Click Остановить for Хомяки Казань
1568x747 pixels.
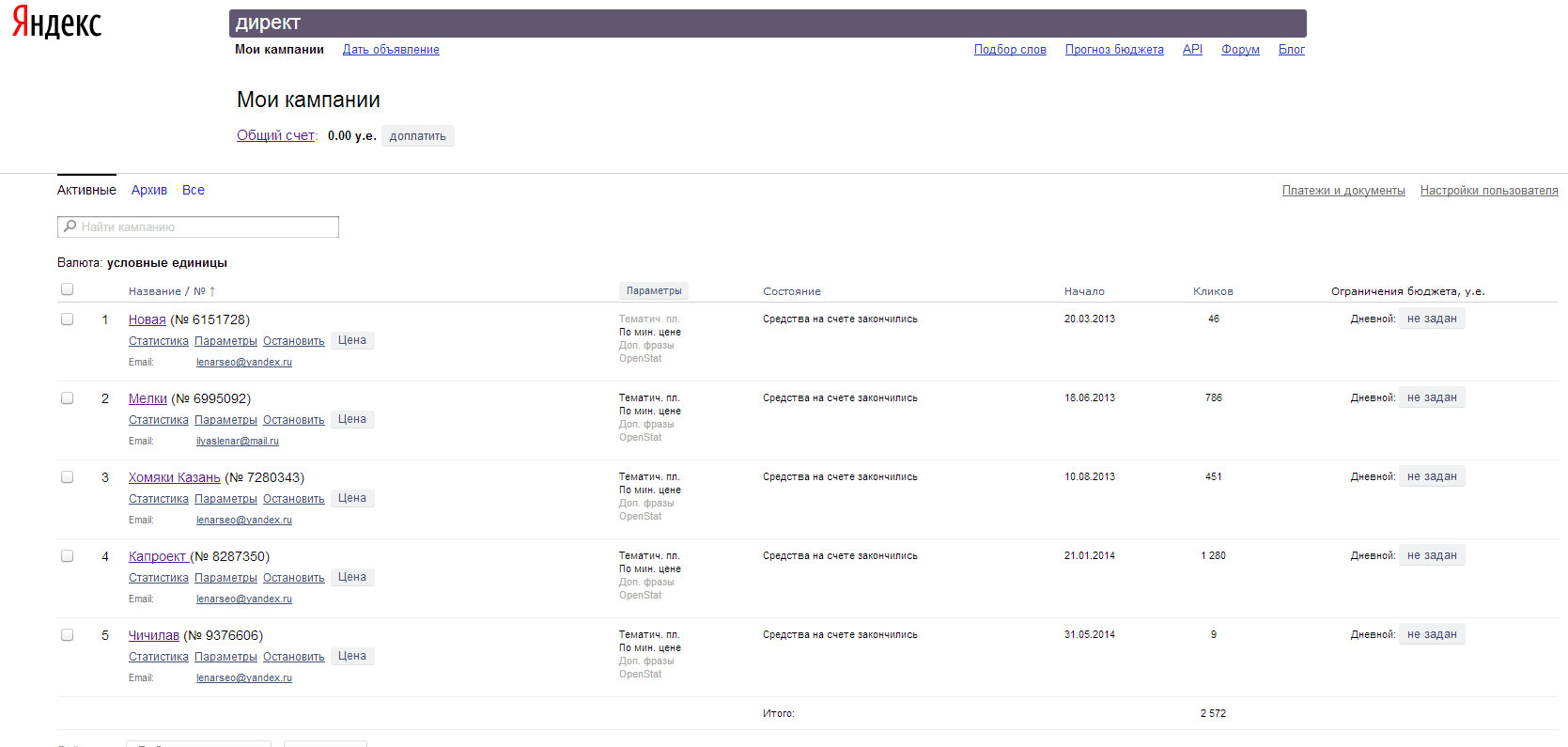point(294,499)
